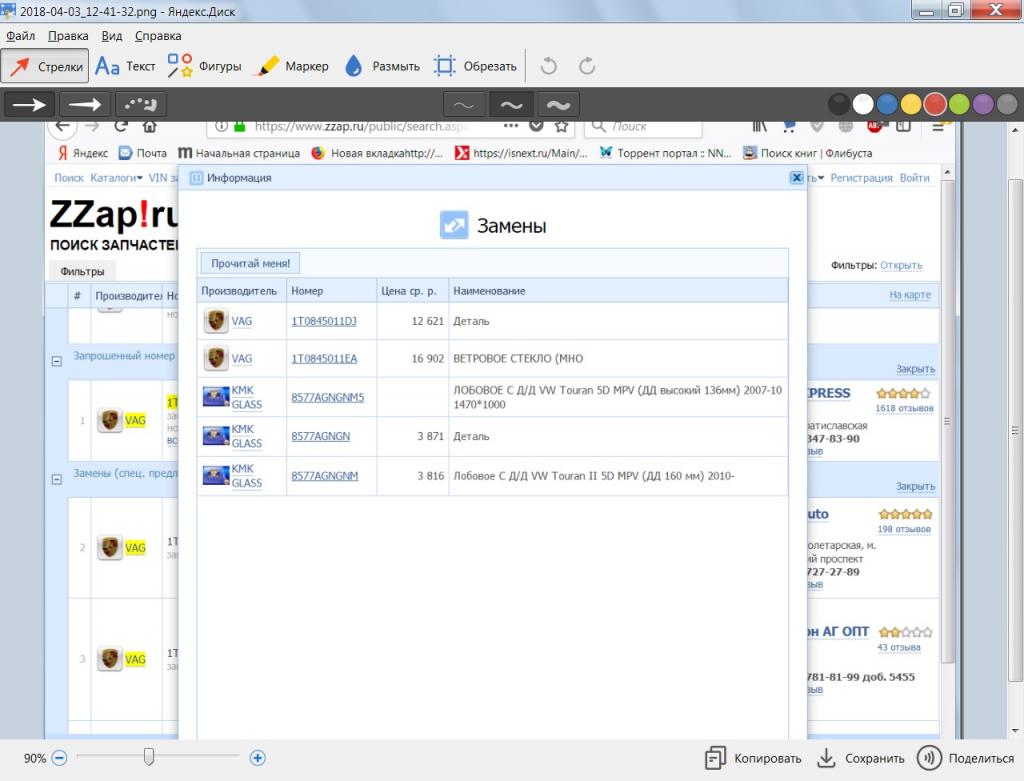Click KMK Glass logo in 8577AGNGNM5 row

coord(216,397)
